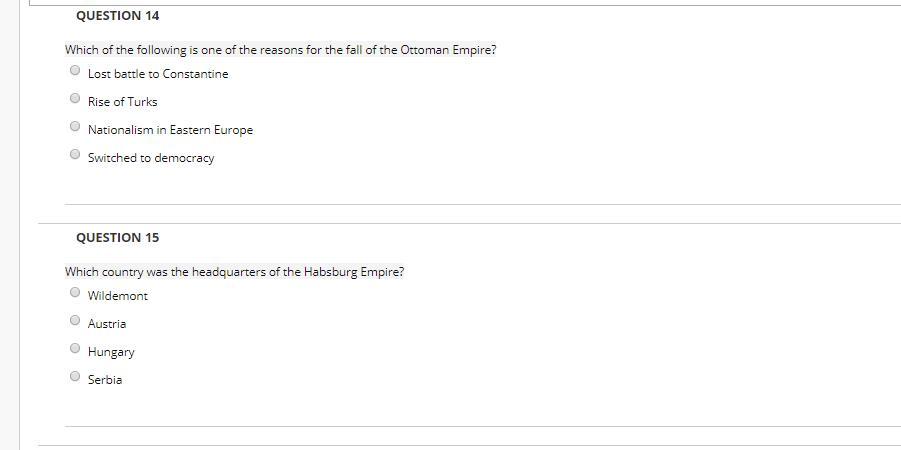
Task: Click the 'Serbia' answer label
Action: click(x=105, y=380)
